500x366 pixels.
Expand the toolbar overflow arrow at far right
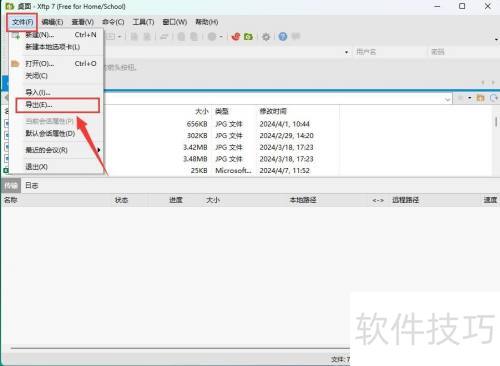pyautogui.click(x=496, y=39)
